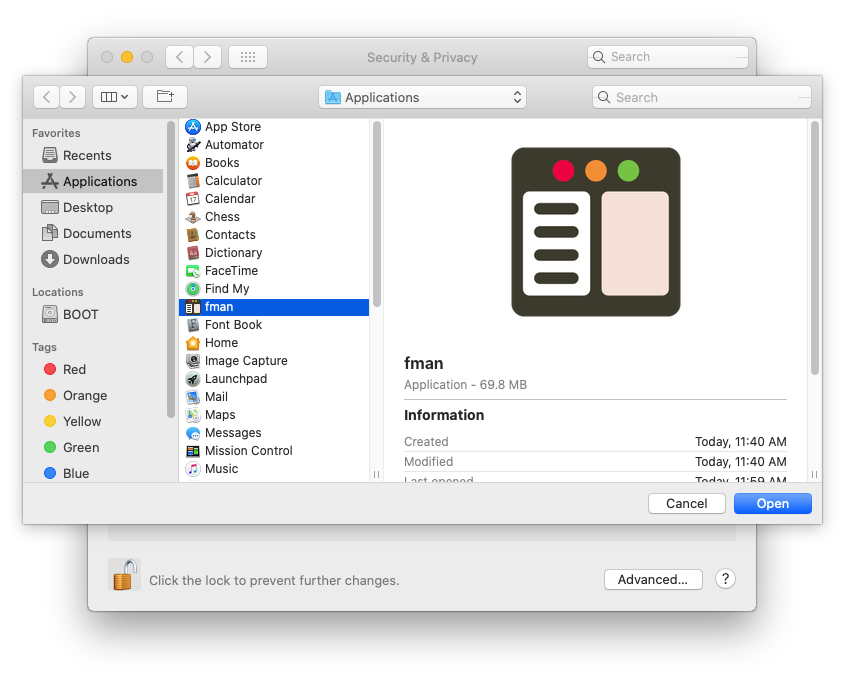The image size is (845, 685).
Task: Open help with the question mark button
Action: point(725,579)
